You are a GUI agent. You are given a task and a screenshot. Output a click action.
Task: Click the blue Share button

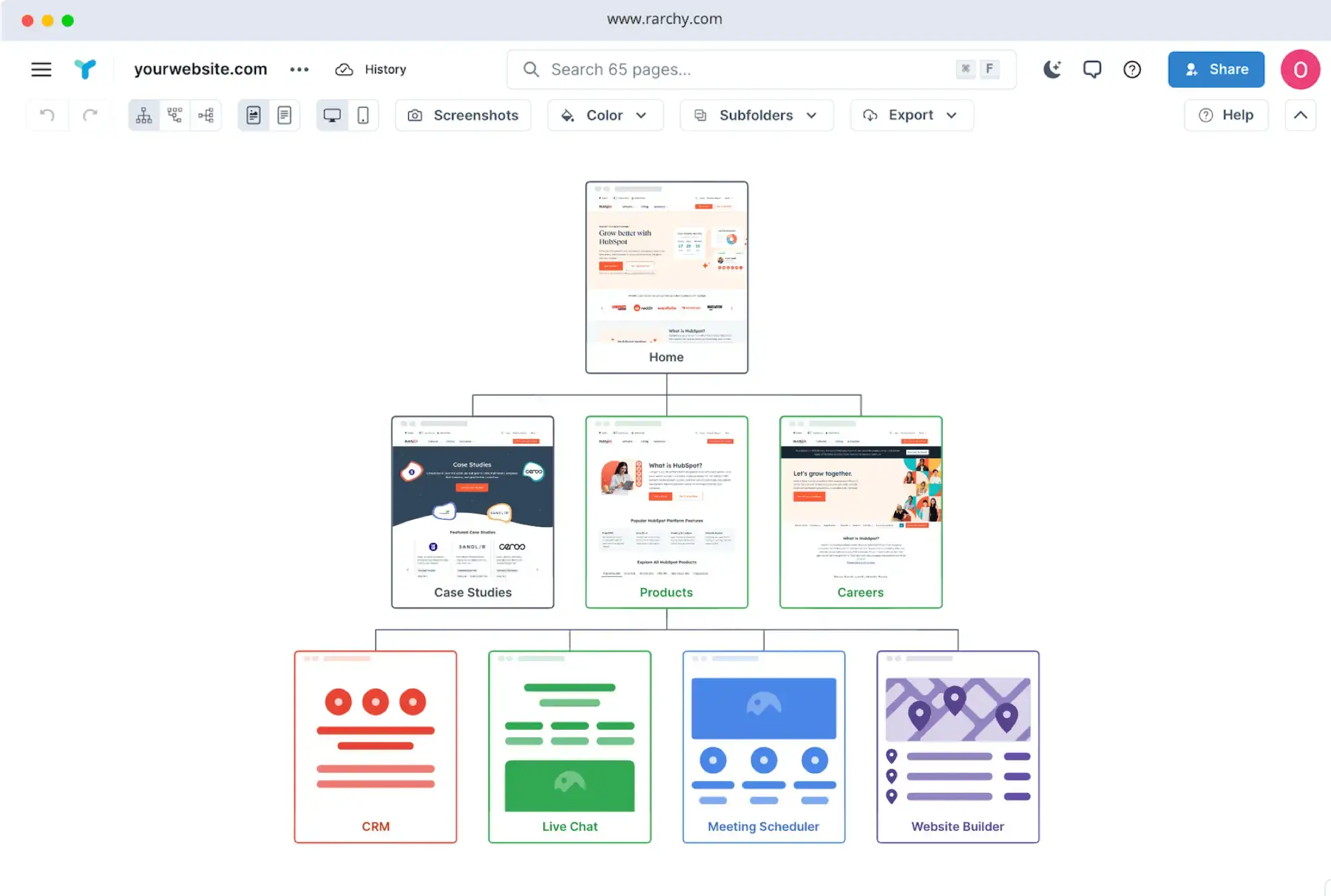pyautogui.click(x=1216, y=69)
